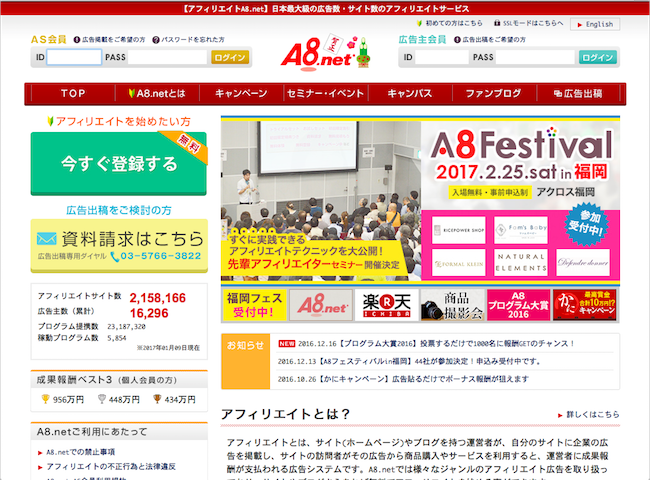
Task: Click the red NEW badge in お知らせ
Action: [x=286, y=344]
